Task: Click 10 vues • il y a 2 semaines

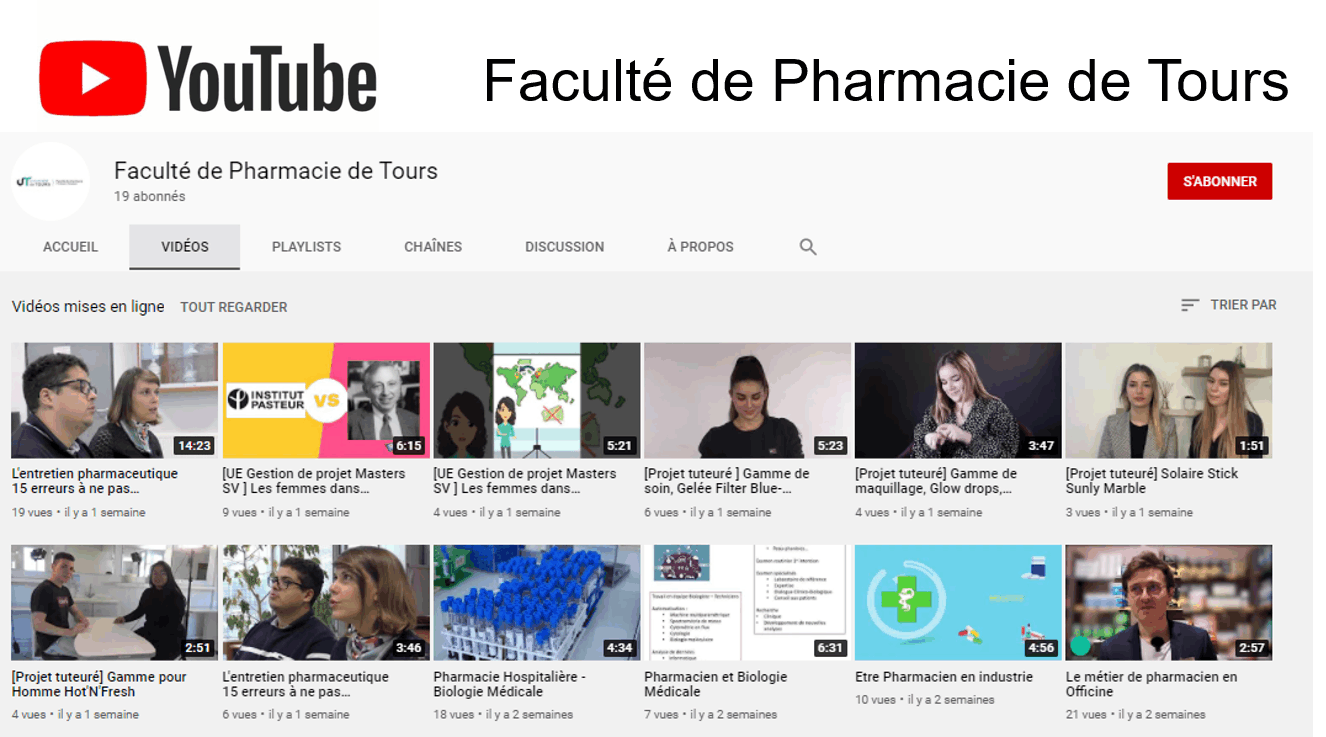Action: (x=925, y=700)
